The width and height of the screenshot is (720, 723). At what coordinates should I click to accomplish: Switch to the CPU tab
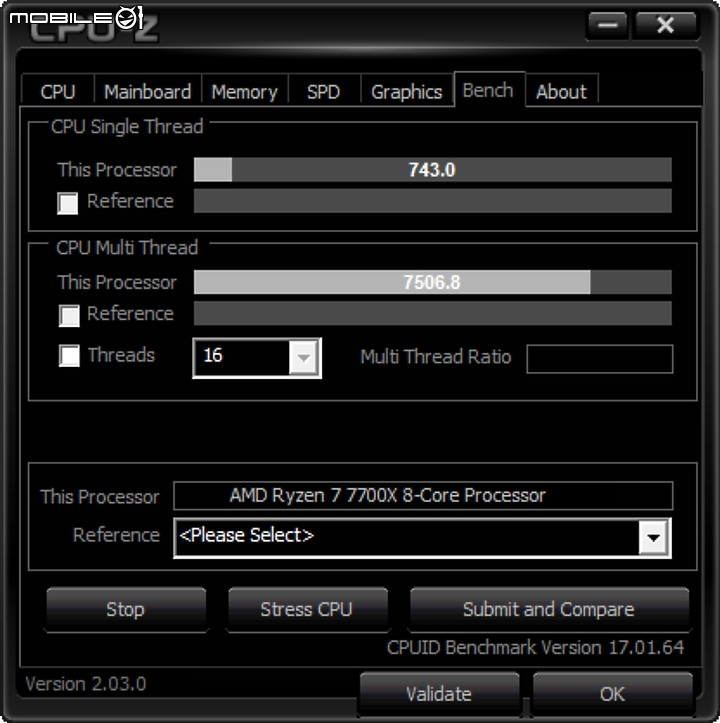point(58,91)
